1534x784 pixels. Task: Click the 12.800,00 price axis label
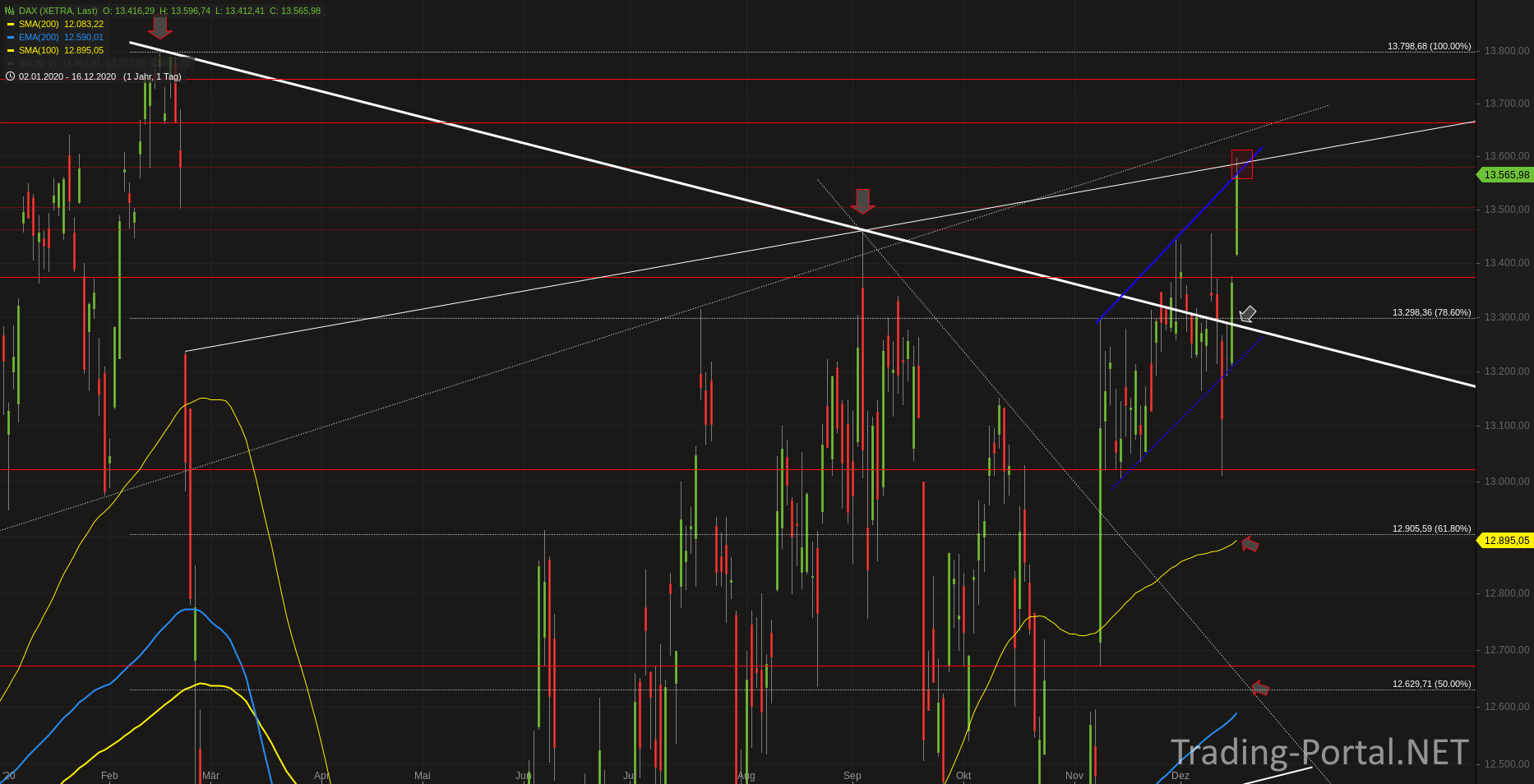(x=1507, y=593)
